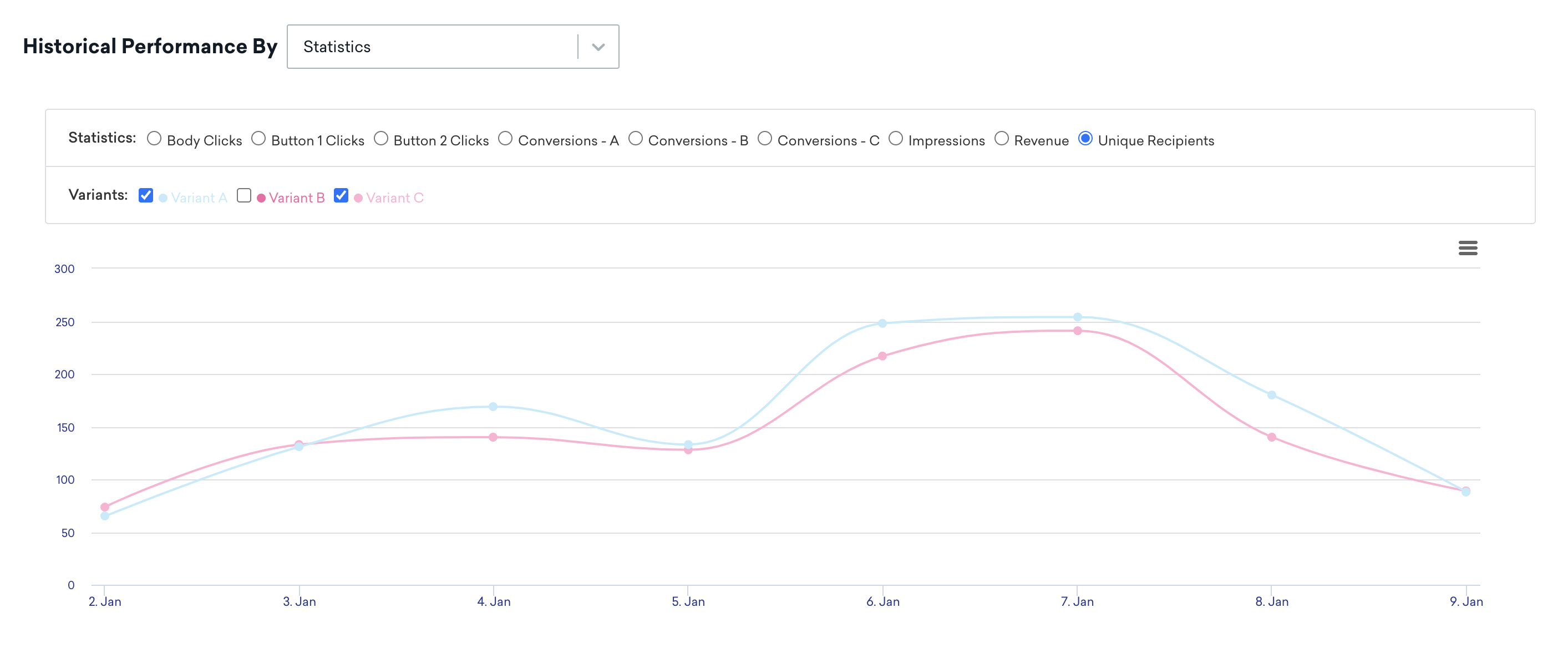Select Unique Recipients statistic
1568x648 pixels.
coord(1085,139)
